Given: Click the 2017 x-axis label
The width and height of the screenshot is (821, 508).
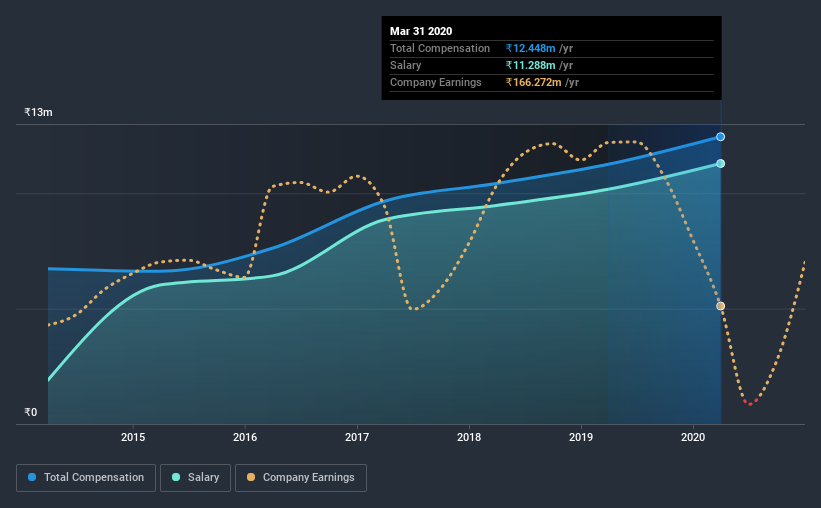Looking at the screenshot, I should pos(357,437).
